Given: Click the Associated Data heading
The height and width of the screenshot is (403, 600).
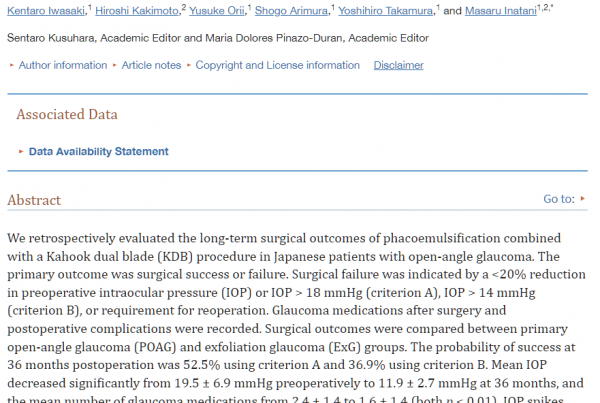Looking at the screenshot, I should coord(67,114).
